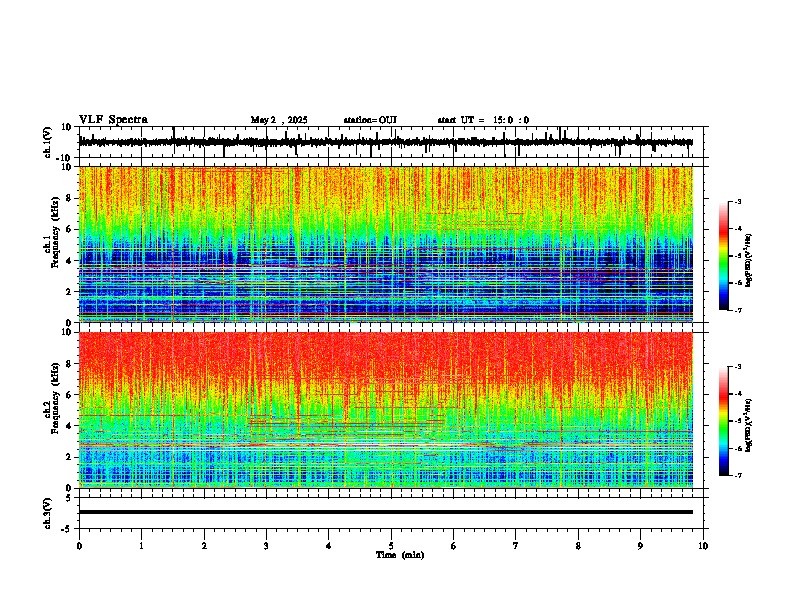Click time axis tick label 10
Screen dimensions: 792x612
[703, 546]
